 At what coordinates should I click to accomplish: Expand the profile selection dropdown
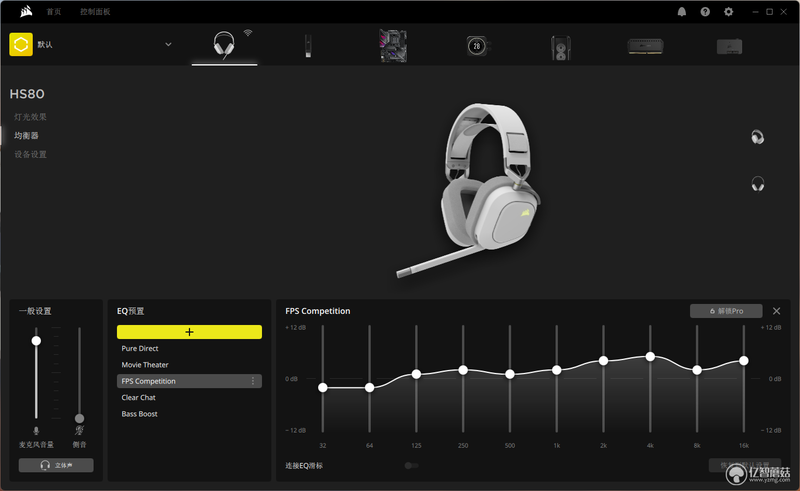pyautogui.click(x=168, y=44)
